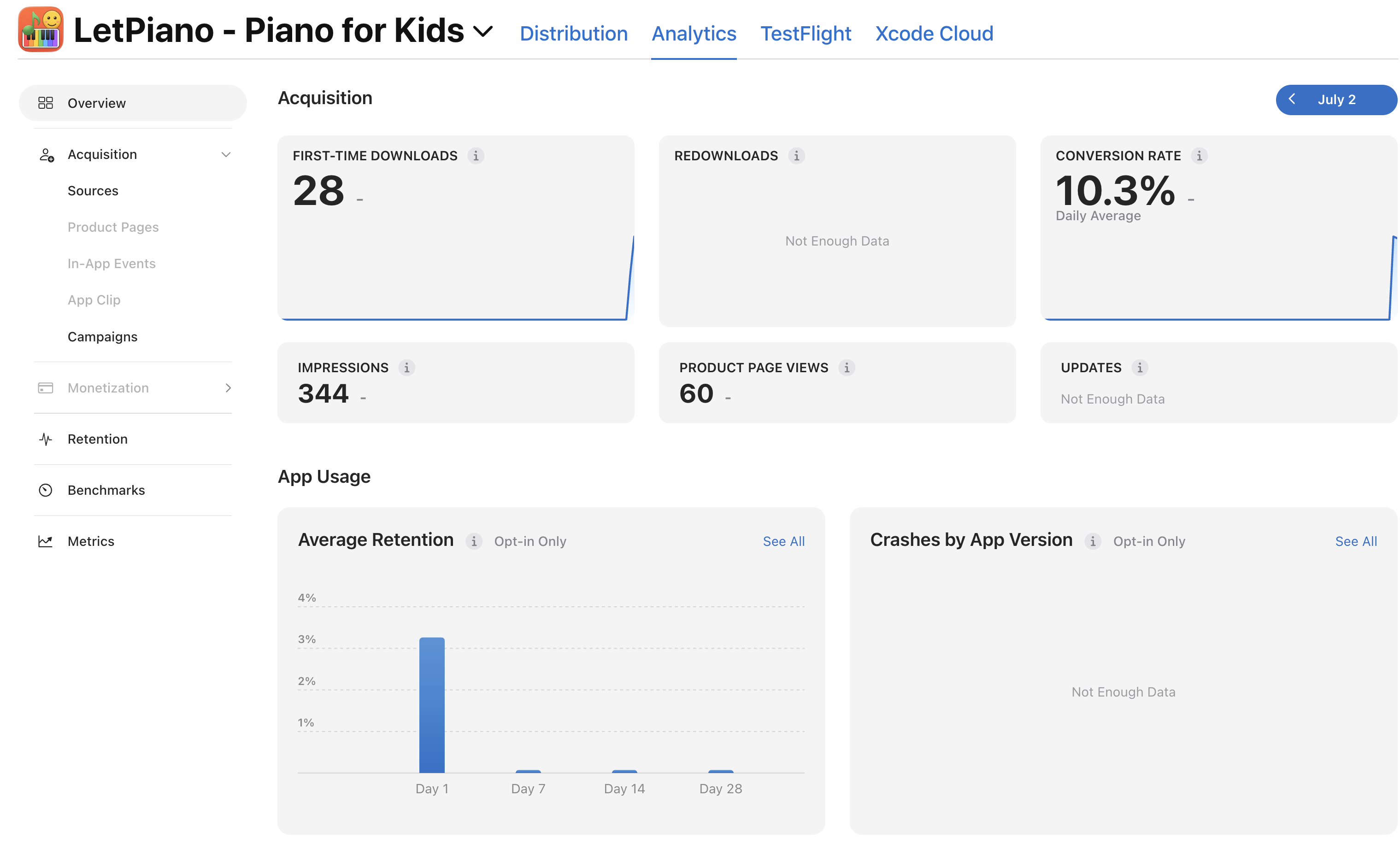Screen dimensions: 1400x855
Task: Show info for First-Time Downloads
Action: [x=476, y=156]
